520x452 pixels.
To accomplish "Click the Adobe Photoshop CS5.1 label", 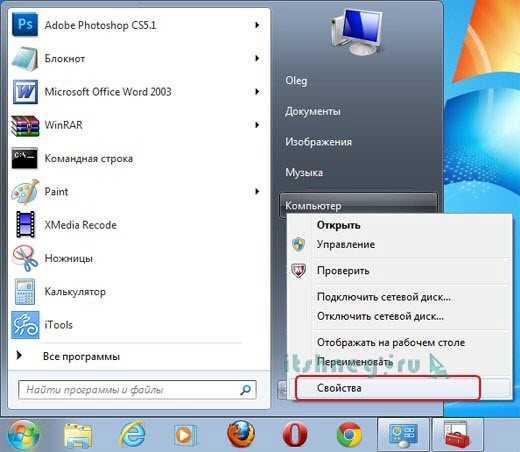I will pyautogui.click(x=100, y=25).
